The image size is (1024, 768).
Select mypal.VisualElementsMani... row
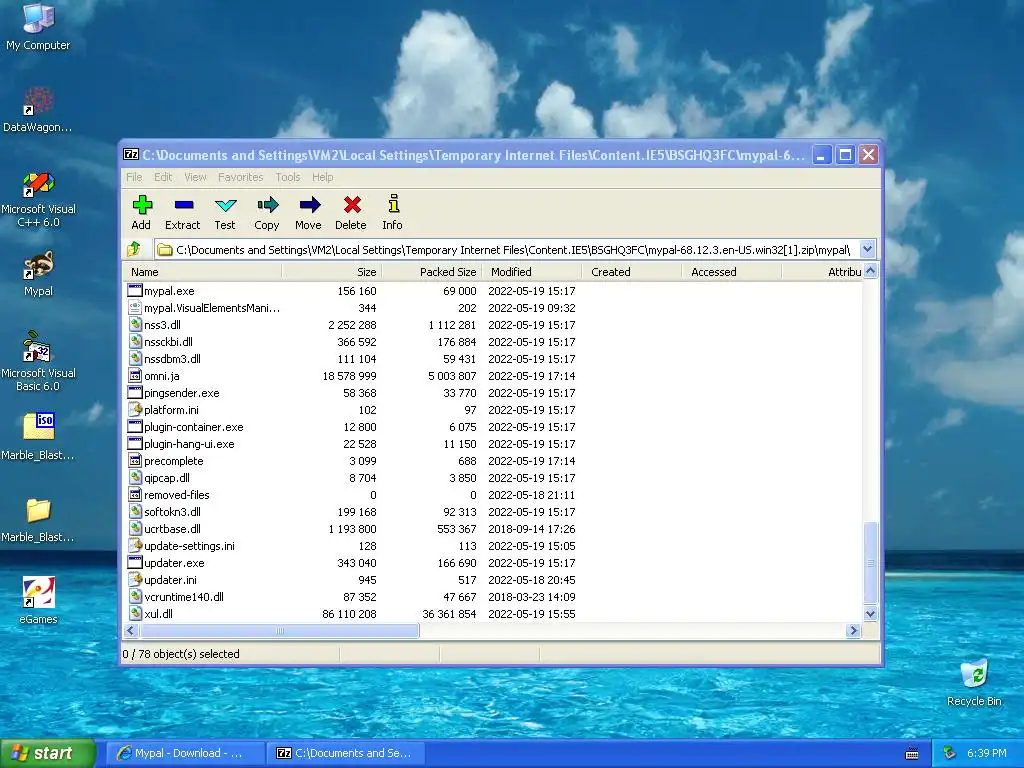pos(493,308)
